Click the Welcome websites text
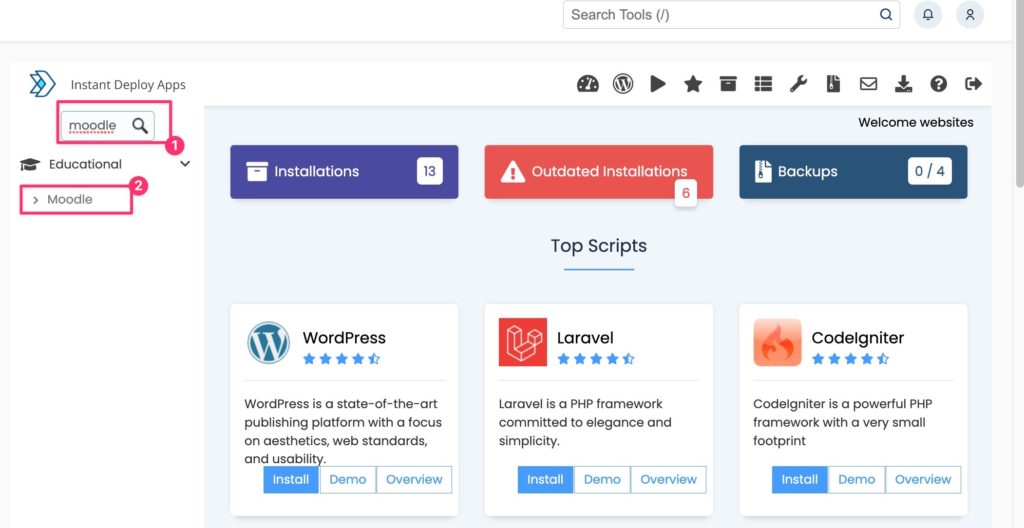Image resolution: width=1024 pixels, height=528 pixels. pyautogui.click(x=916, y=122)
